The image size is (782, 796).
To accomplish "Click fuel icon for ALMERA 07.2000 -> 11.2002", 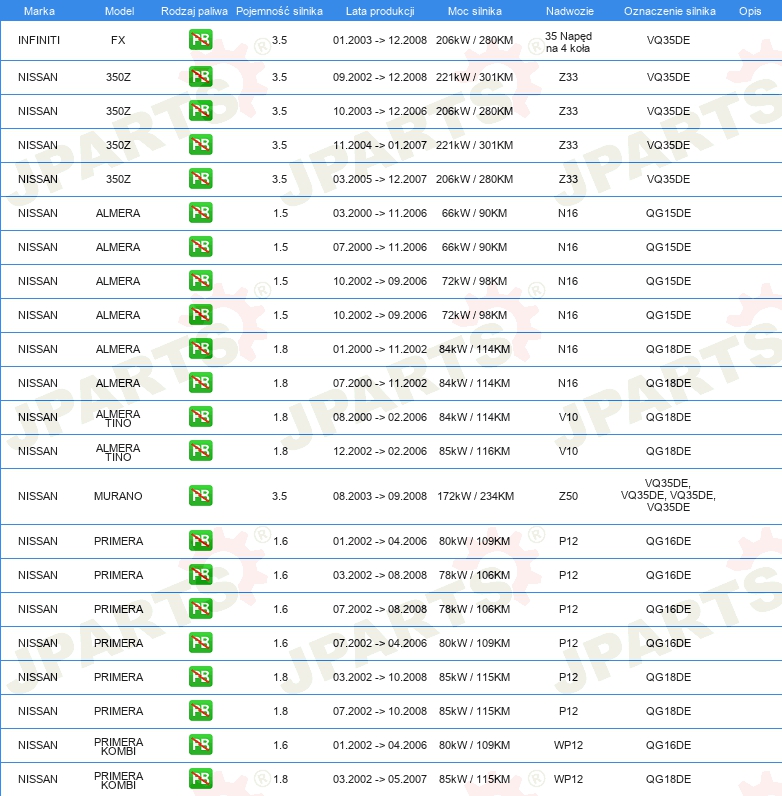I will [201, 383].
